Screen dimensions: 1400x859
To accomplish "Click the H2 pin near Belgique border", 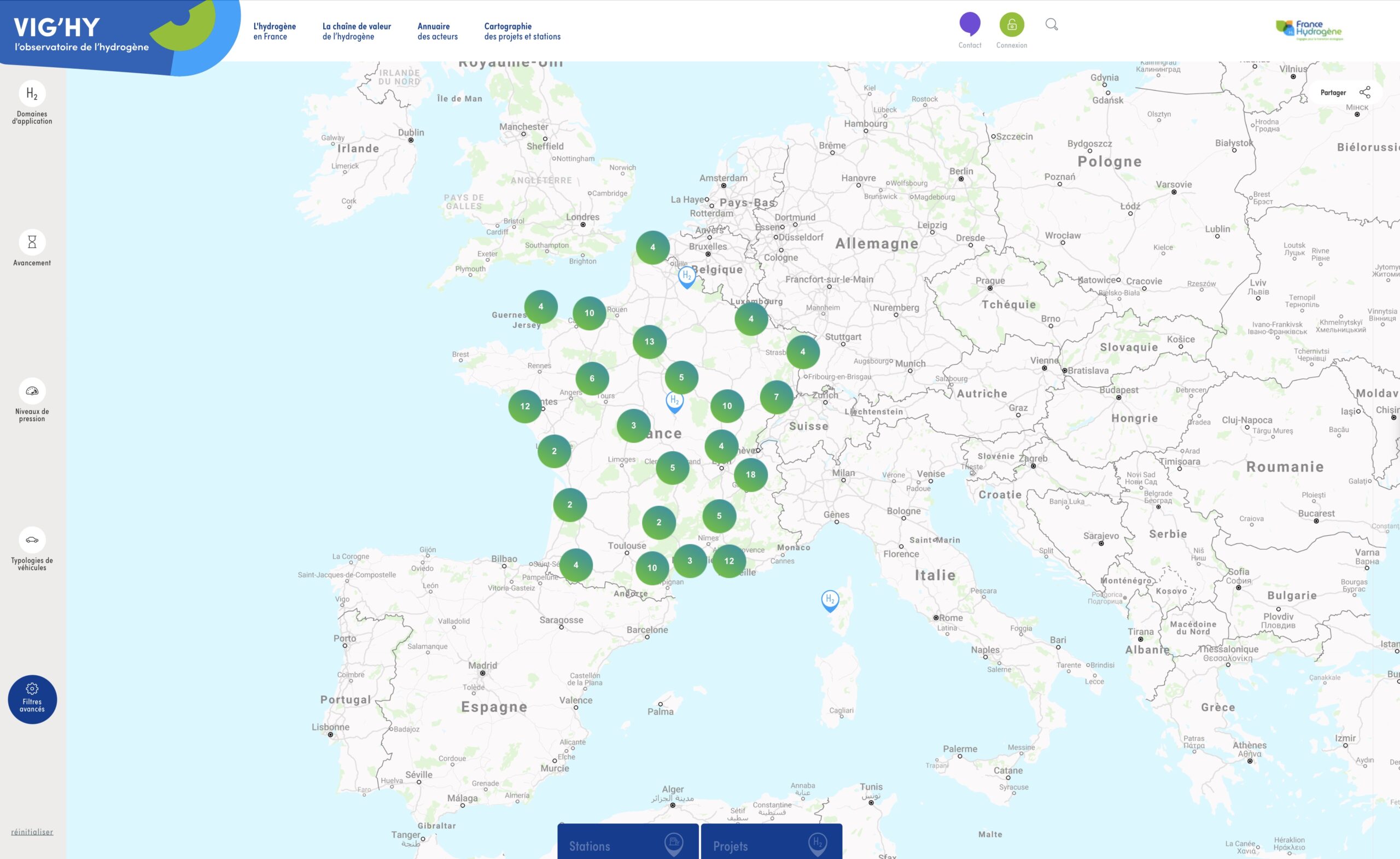I will point(686,276).
